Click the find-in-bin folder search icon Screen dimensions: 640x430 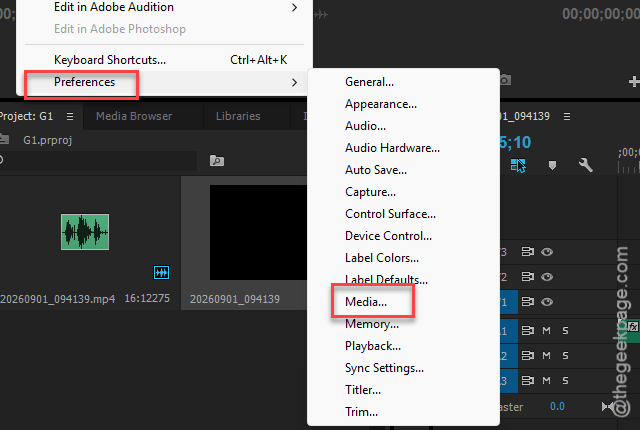(217, 161)
